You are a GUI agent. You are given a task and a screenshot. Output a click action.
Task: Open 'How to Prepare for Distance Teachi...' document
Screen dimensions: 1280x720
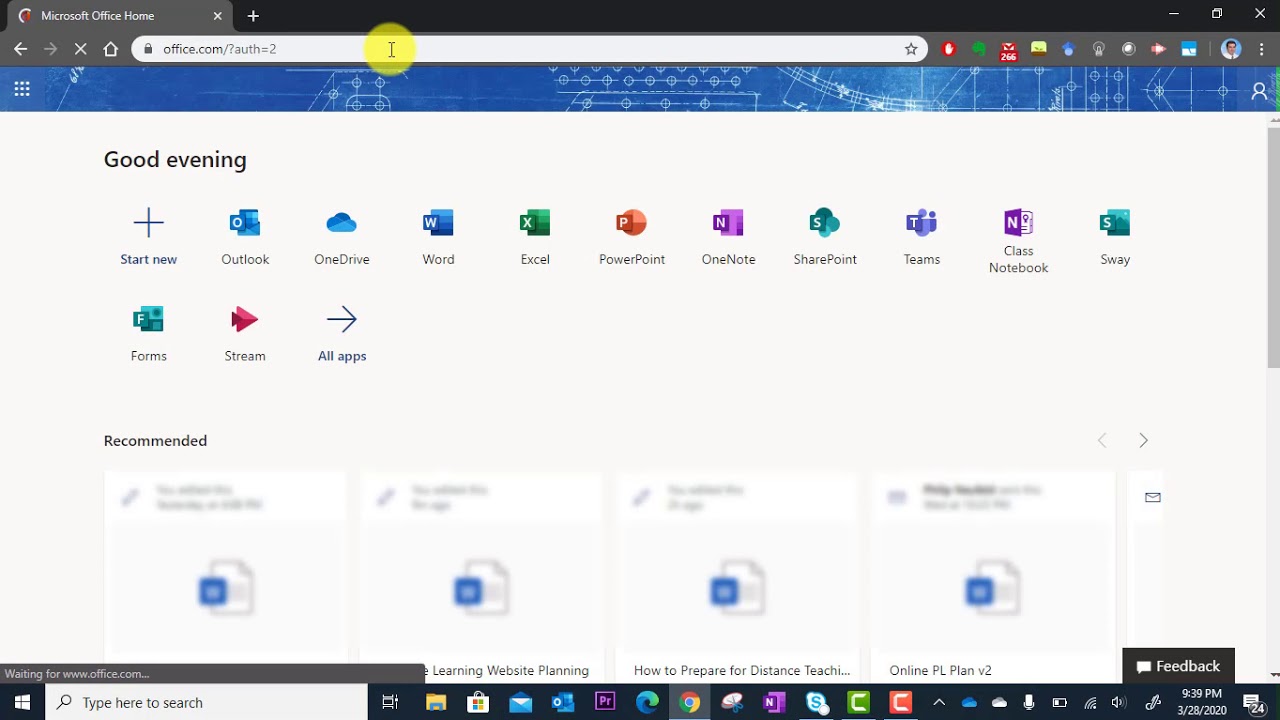click(742, 671)
